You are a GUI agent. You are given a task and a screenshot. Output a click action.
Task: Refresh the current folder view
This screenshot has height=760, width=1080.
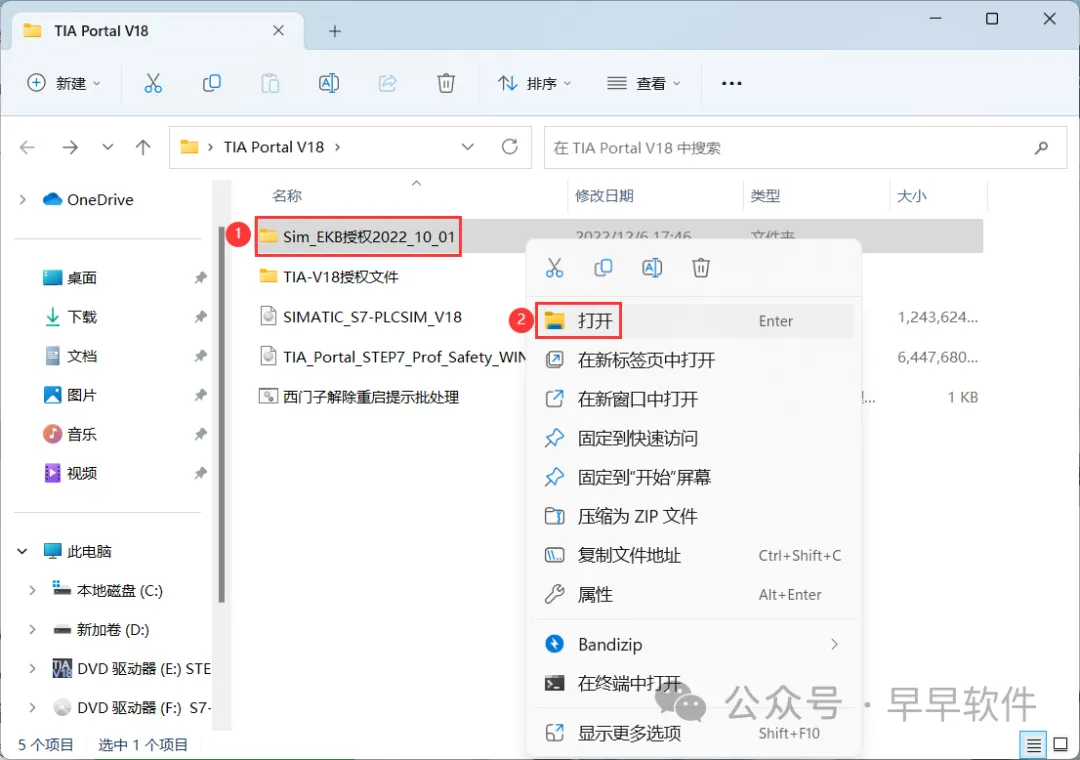coord(510,147)
